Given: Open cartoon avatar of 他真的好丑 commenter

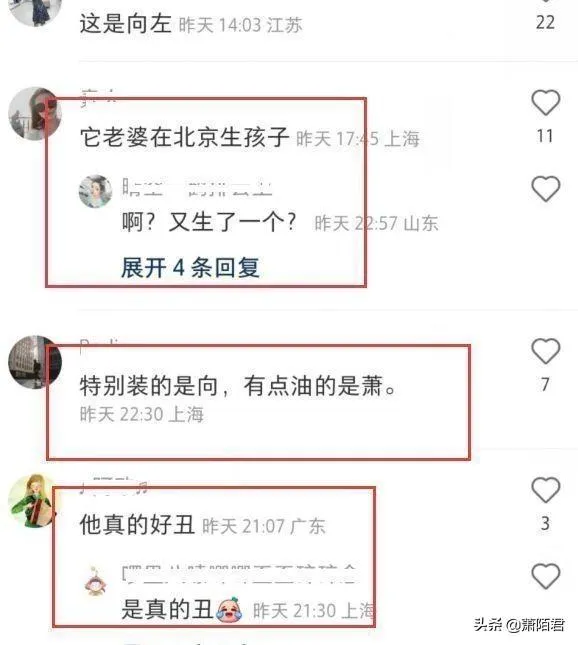Looking at the screenshot, I should [34, 501].
